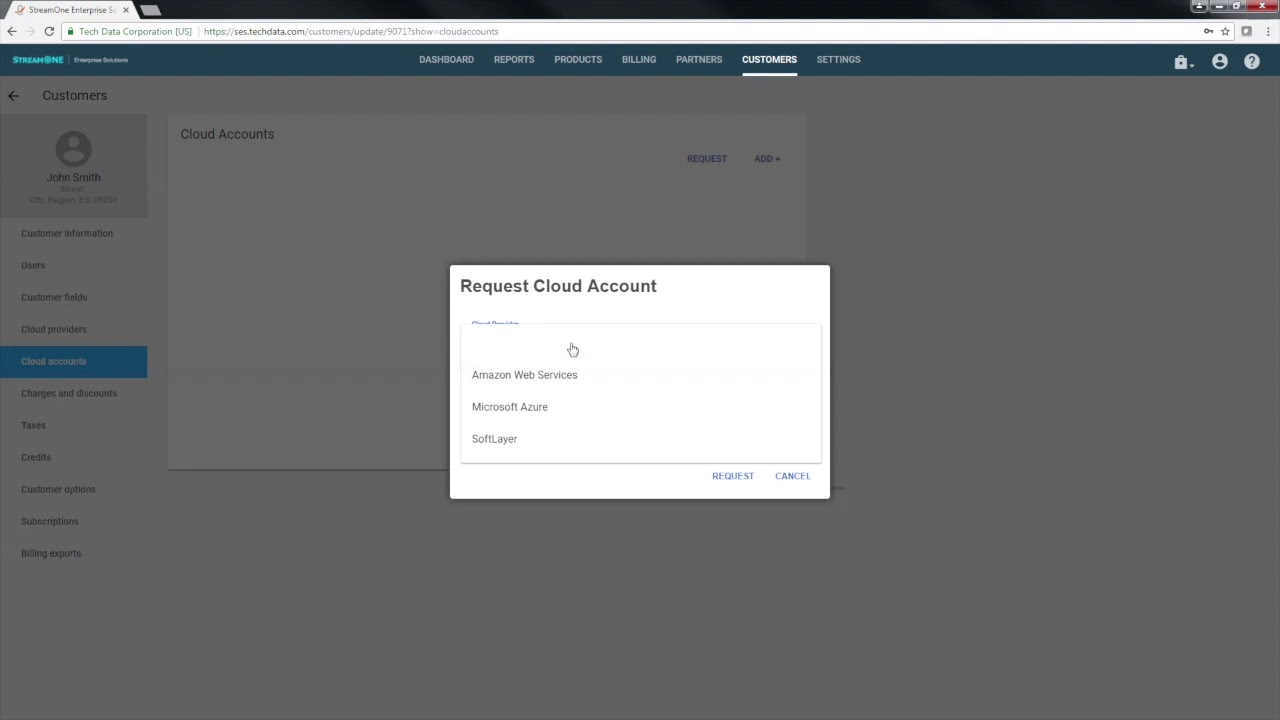Click the Cloud Accounts panel heading
Screen dimensions: 1280x720
(x=227, y=134)
